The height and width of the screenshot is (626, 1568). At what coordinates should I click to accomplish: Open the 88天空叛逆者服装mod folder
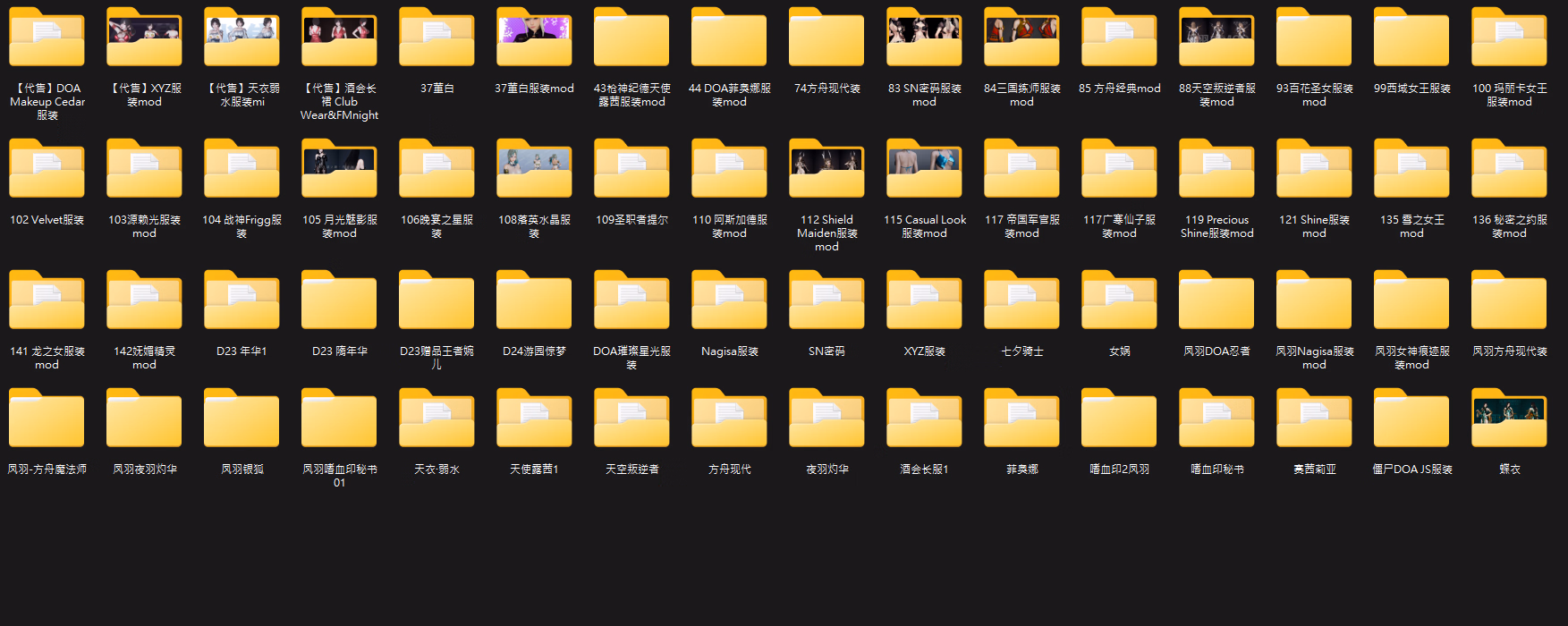pyautogui.click(x=1216, y=38)
